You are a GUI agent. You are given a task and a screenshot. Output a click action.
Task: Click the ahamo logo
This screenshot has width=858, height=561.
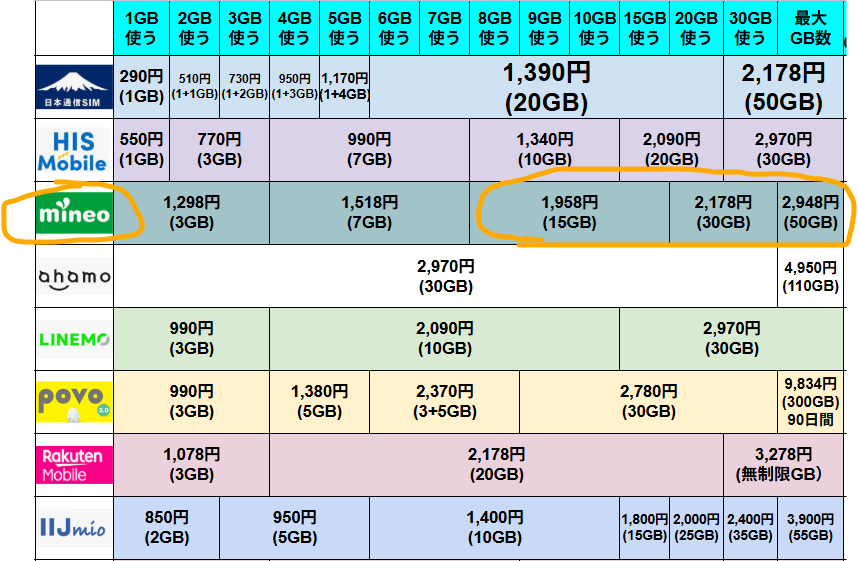click(74, 277)
